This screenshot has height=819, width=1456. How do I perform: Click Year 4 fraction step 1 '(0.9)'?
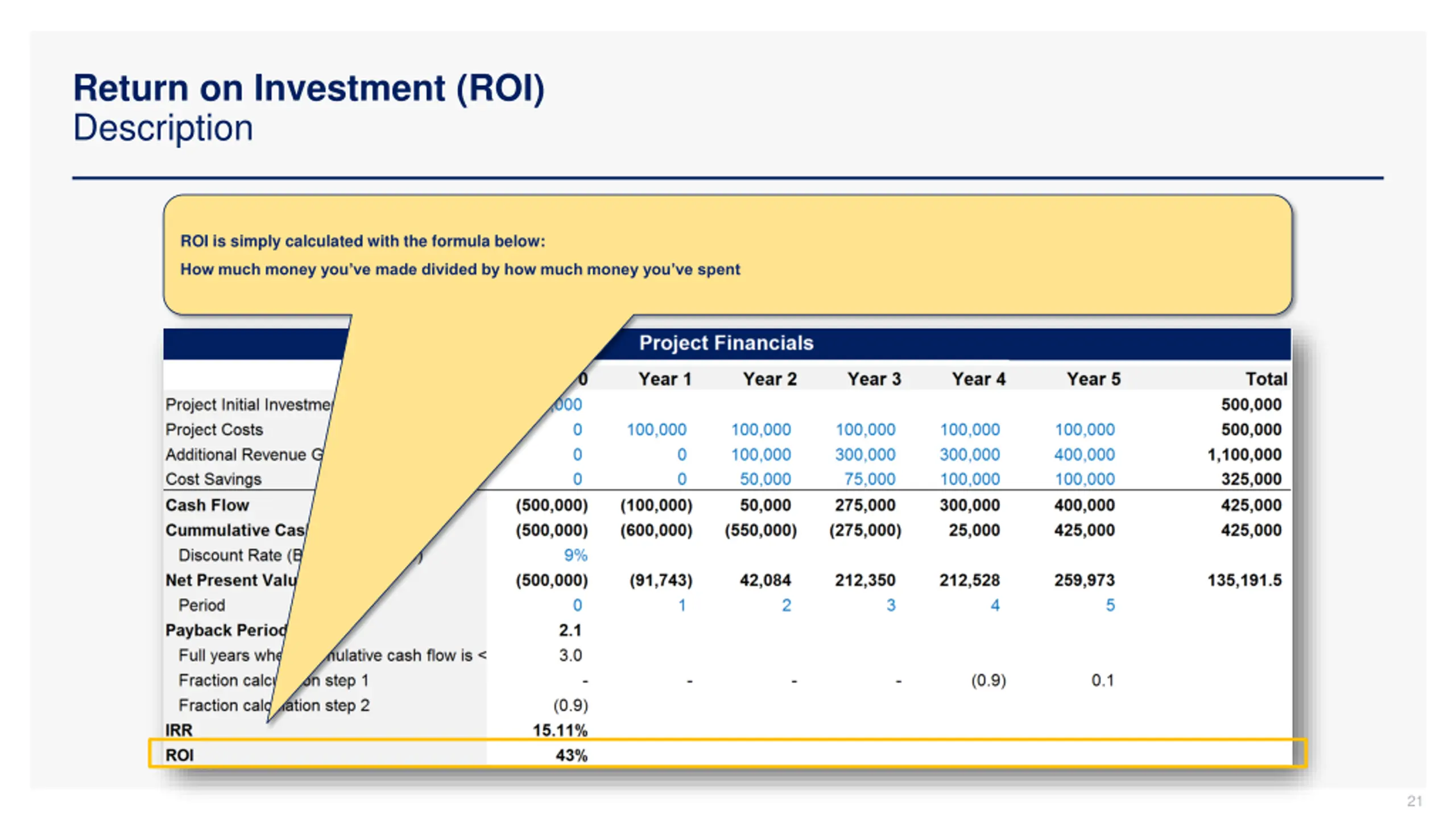988,680
